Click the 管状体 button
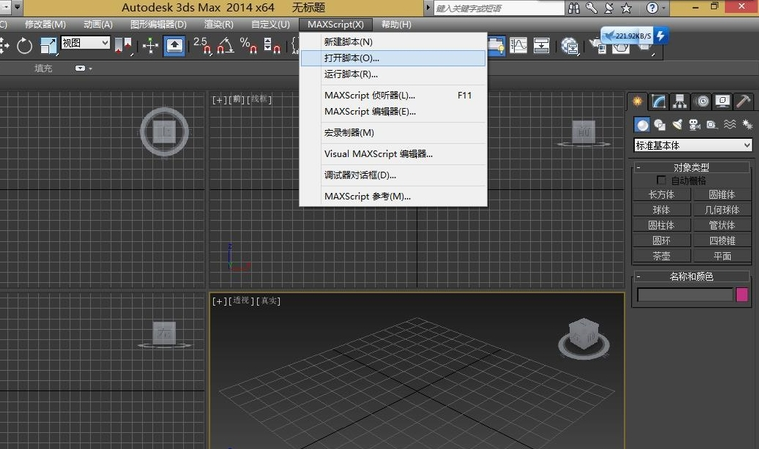The image size is (759, 449). 722,225
